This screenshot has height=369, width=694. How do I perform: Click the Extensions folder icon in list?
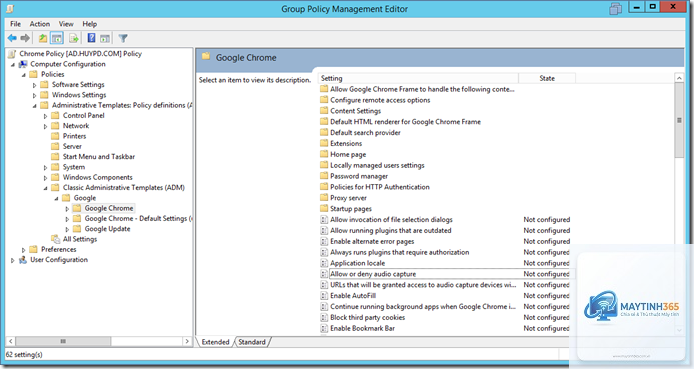coord(324,143)
